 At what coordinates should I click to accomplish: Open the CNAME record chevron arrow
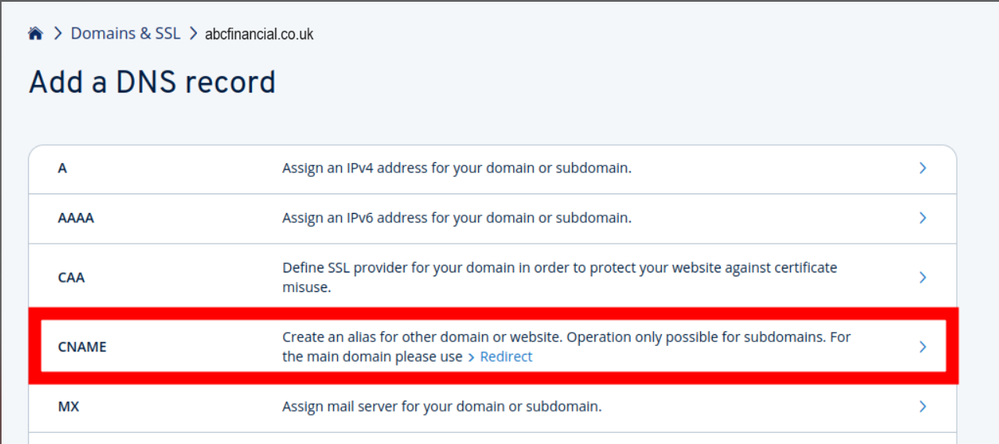coord(923,347)
